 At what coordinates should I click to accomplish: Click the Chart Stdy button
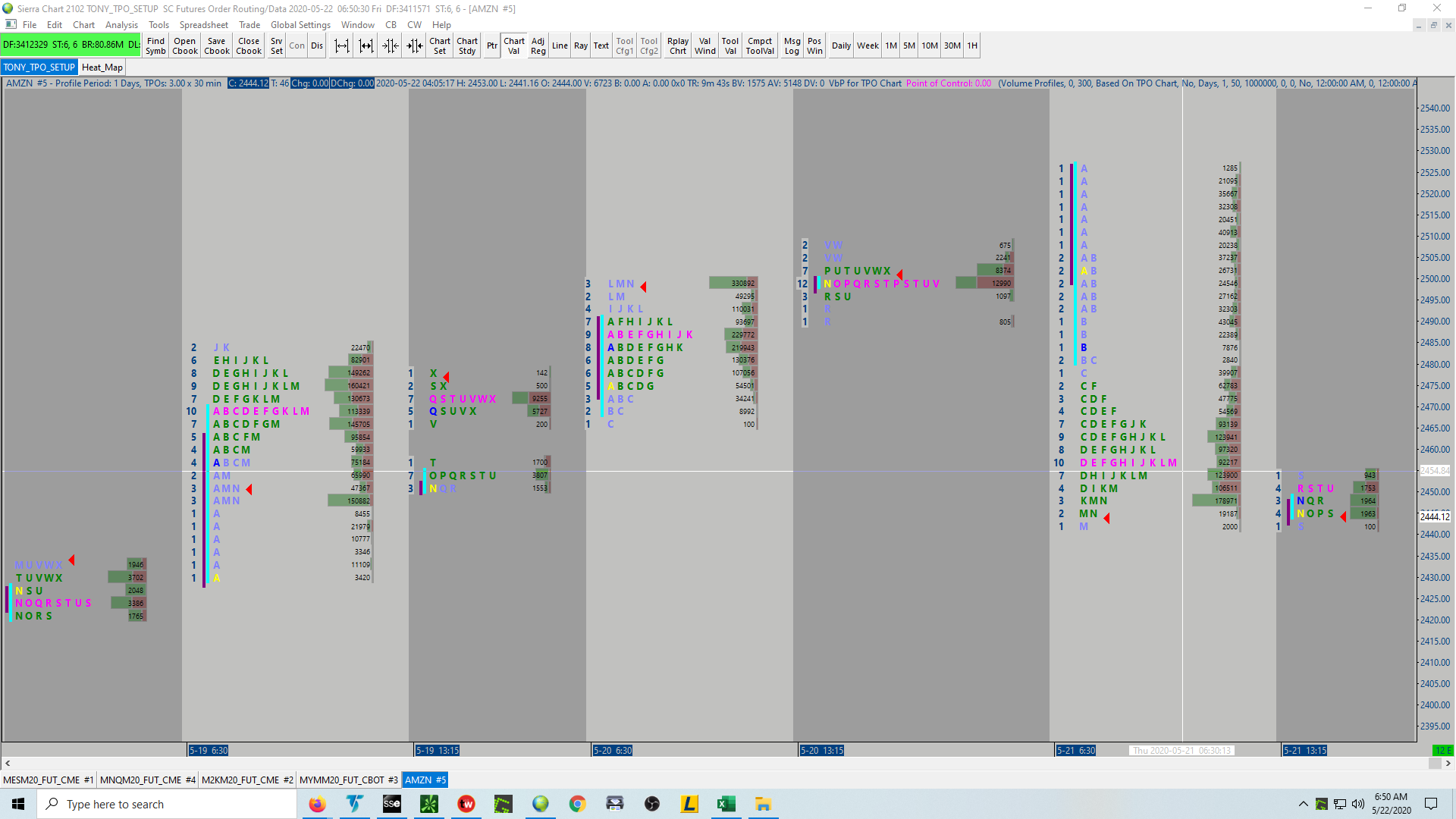pyautogui.click(x=467, y=45)
